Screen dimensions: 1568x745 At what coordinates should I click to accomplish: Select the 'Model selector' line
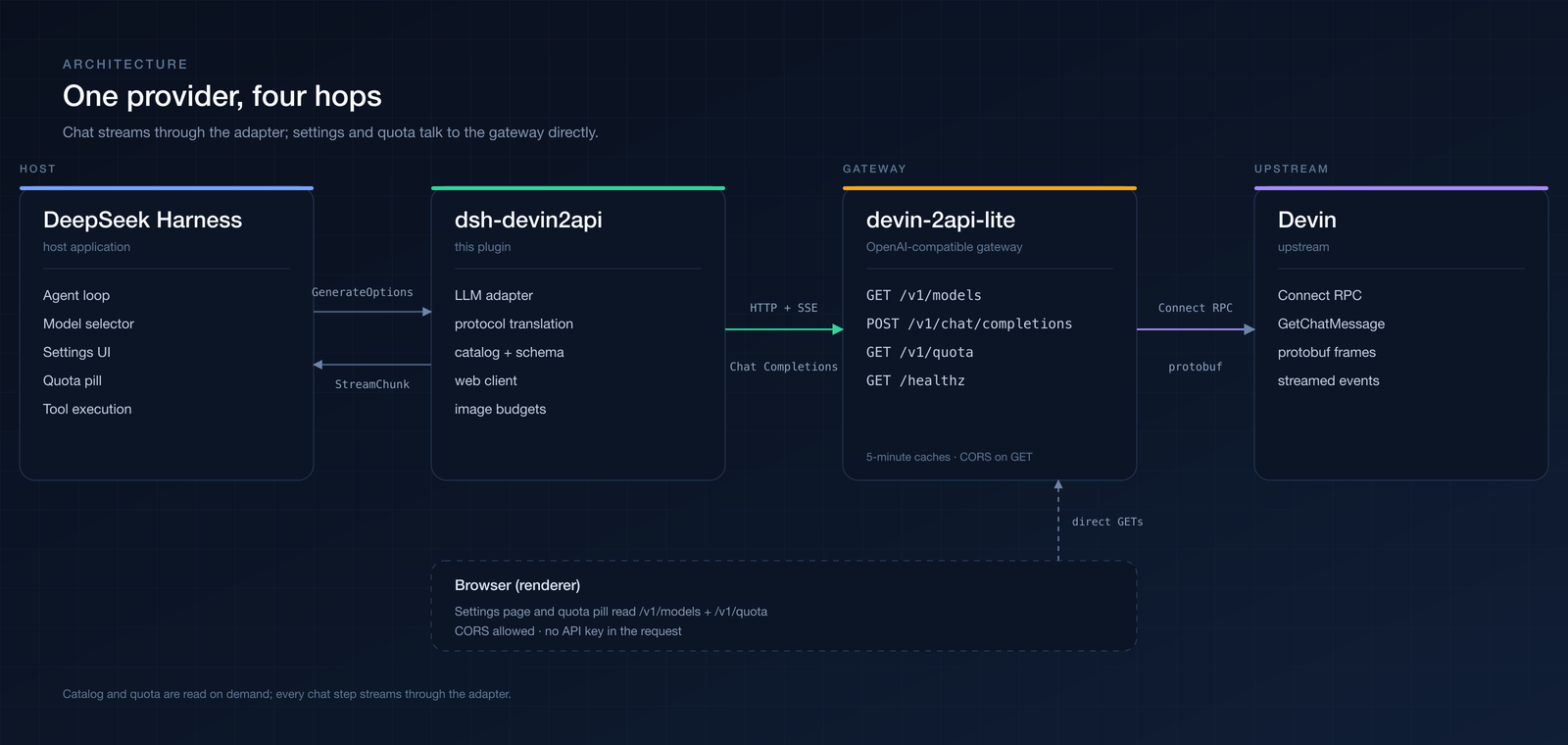click(x=88, y=323)
